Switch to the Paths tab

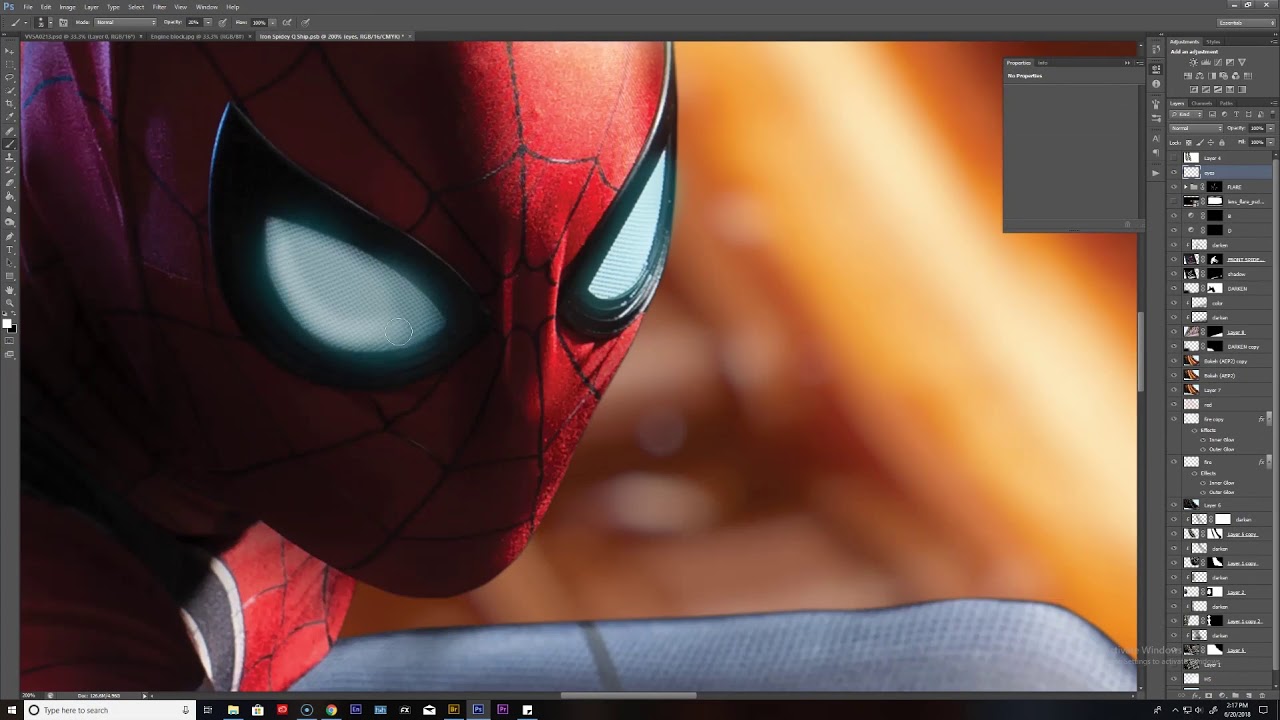coord(1226,103)
